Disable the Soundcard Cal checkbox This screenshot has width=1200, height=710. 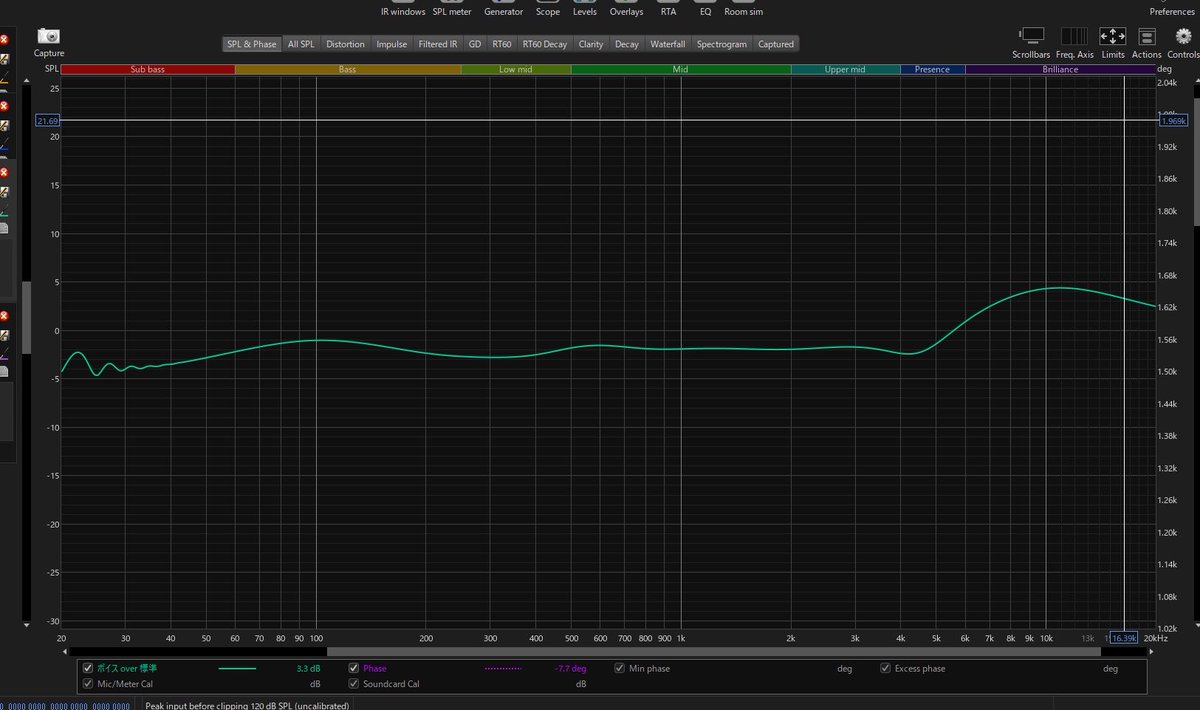click(354, 684)
